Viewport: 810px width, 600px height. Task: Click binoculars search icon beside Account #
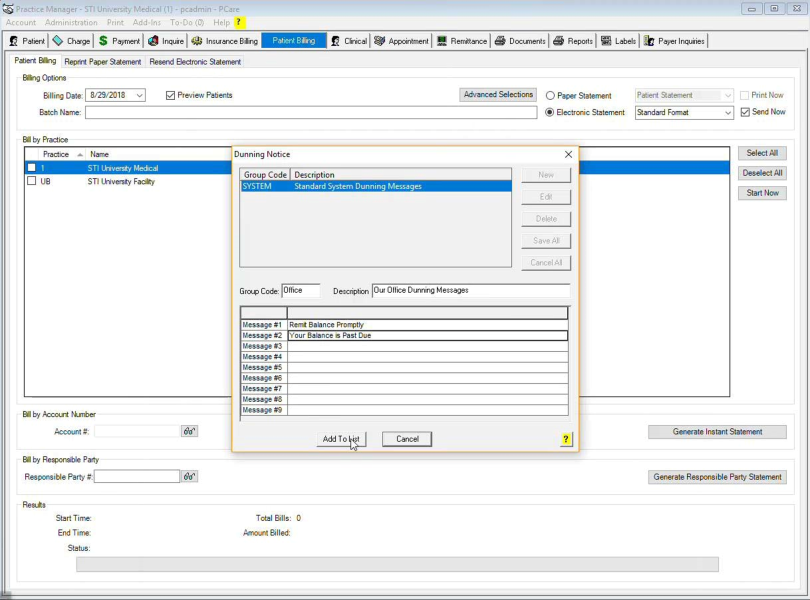click(189, 432)
